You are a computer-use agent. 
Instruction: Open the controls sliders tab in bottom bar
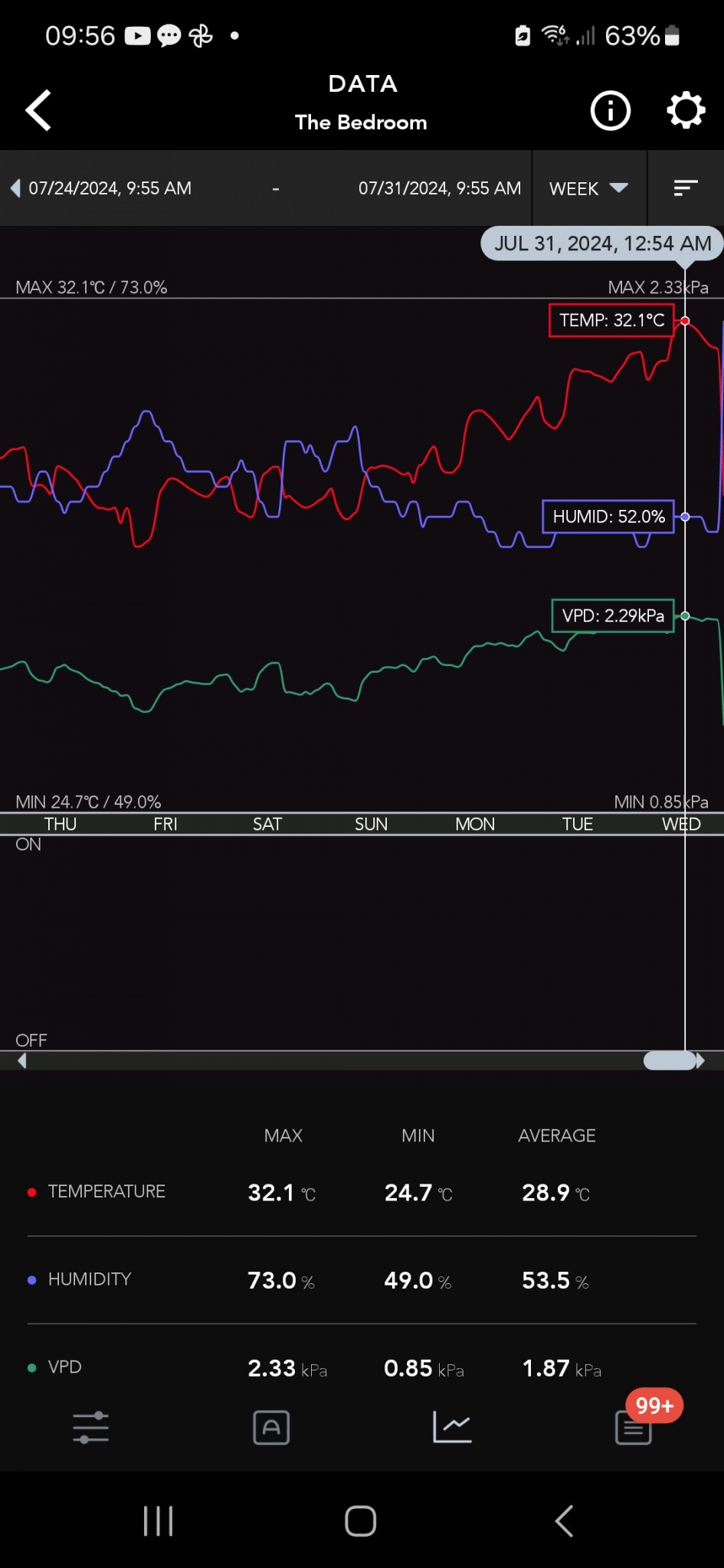point(90,1427)
